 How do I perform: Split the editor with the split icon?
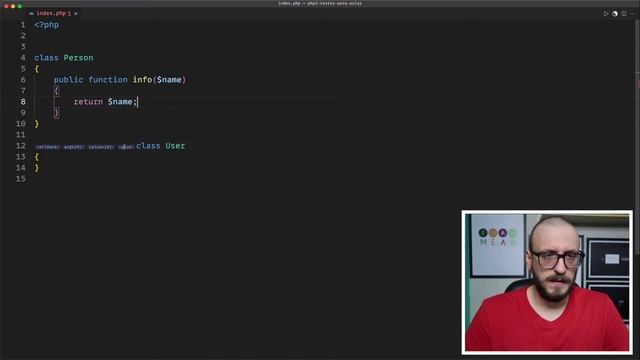click(624, 13)
